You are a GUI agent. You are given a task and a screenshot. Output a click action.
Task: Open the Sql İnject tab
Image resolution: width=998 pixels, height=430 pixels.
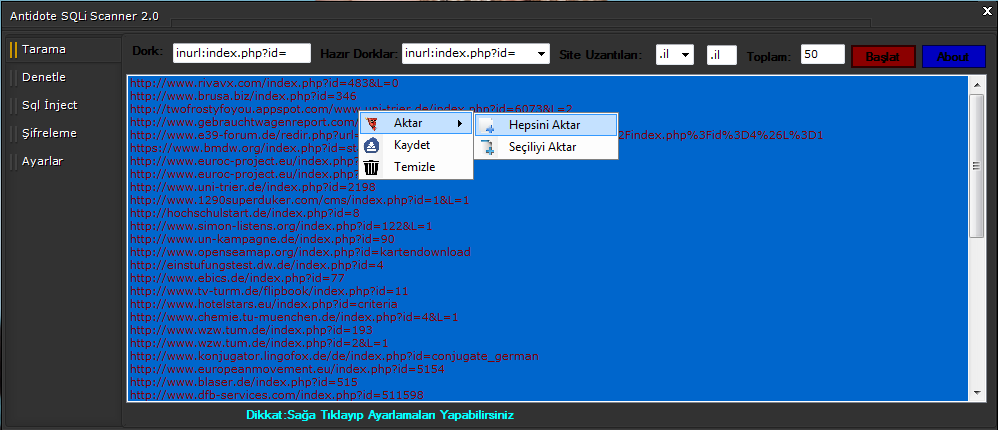point(62,105)
